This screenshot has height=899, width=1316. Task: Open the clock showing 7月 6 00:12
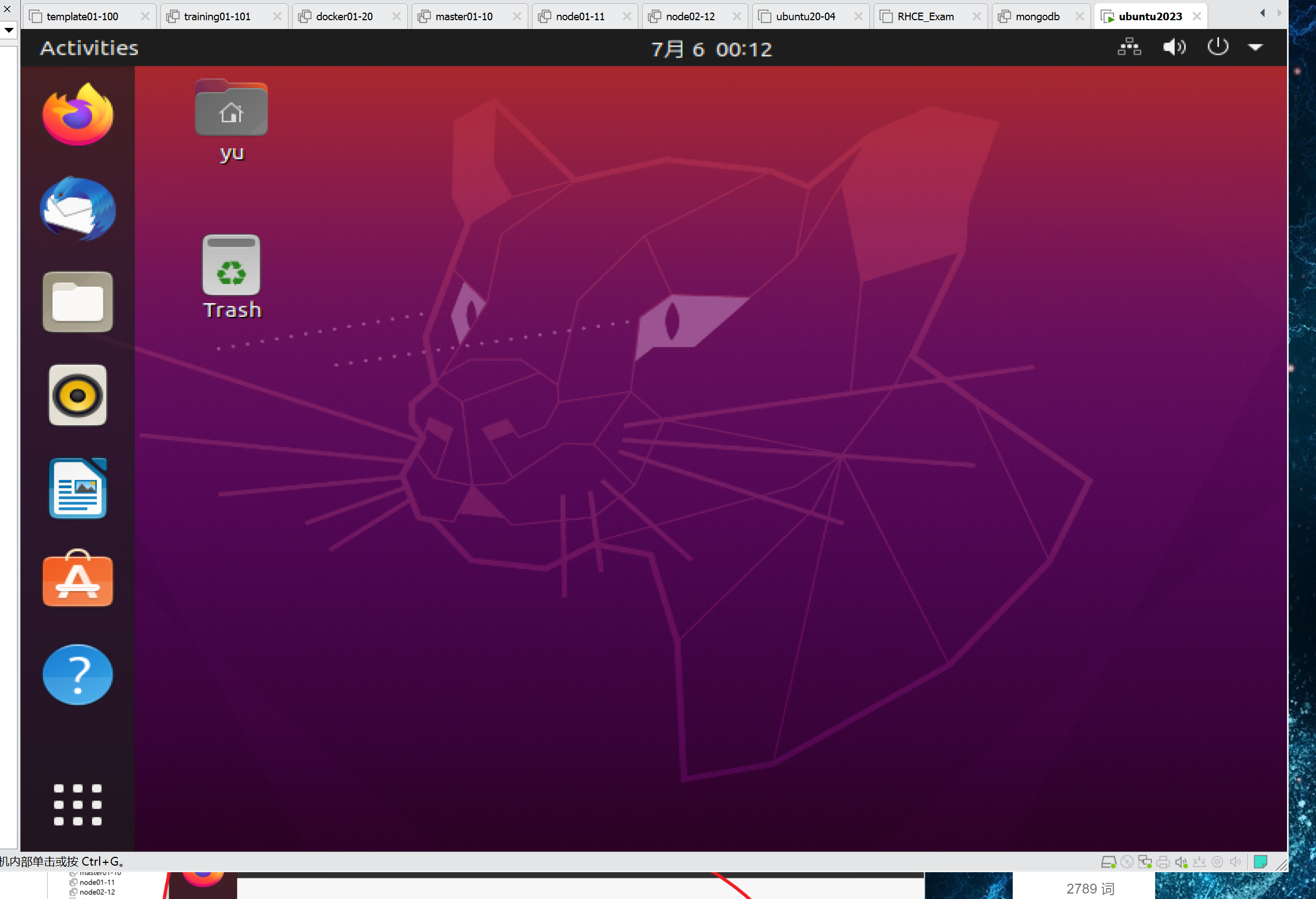click(711, 49)
